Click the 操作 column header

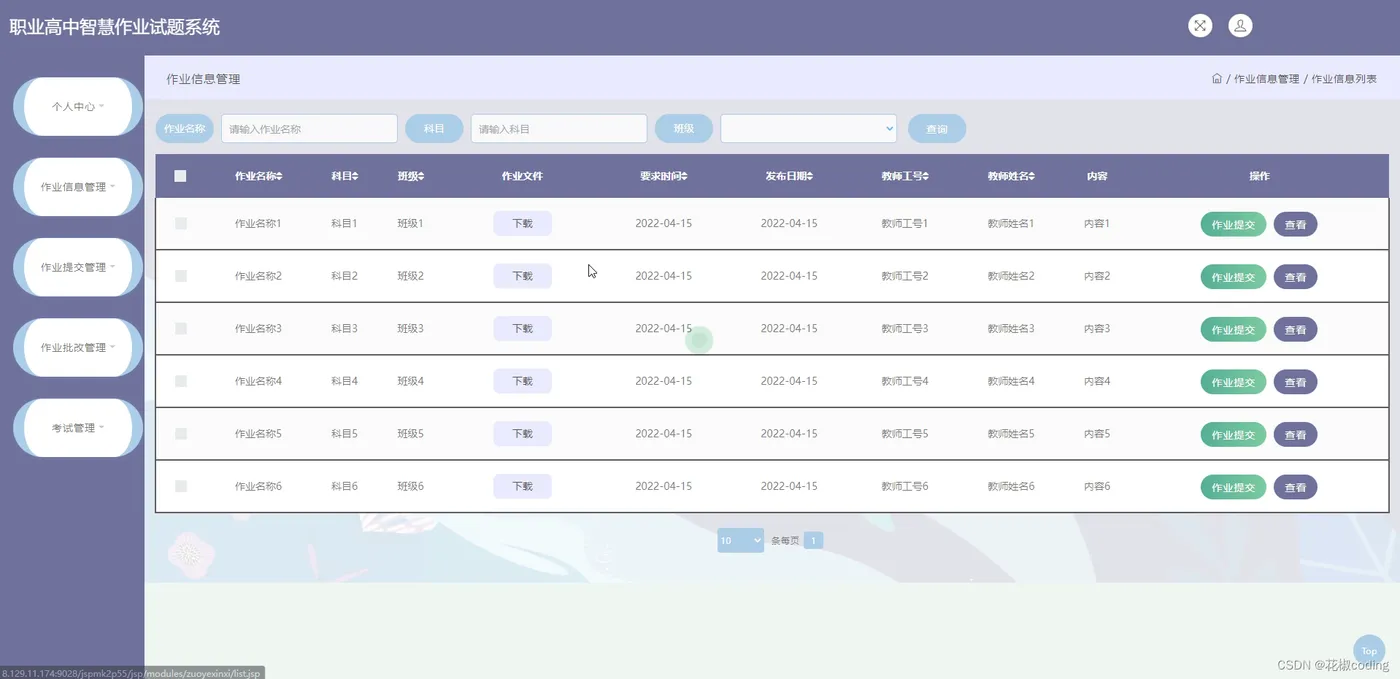(1259, 176)
